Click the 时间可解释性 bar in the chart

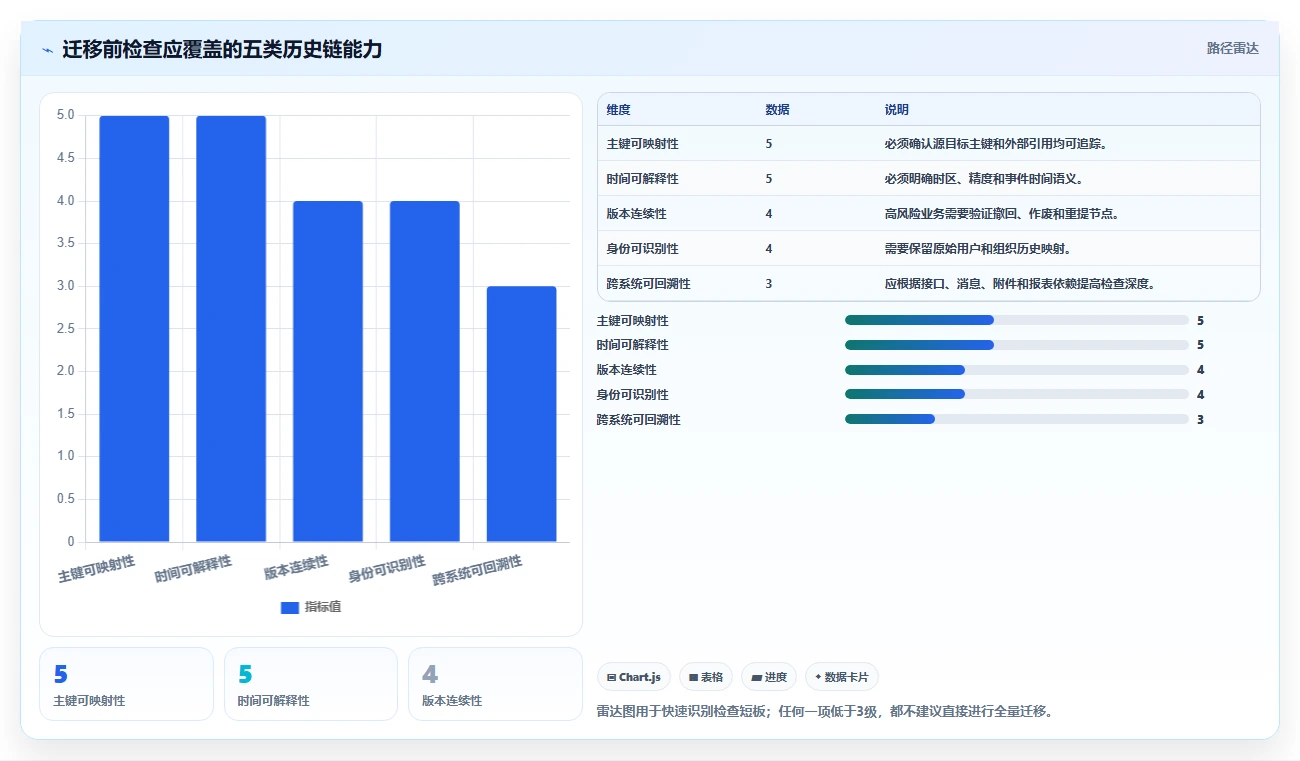tap(231, 329)
